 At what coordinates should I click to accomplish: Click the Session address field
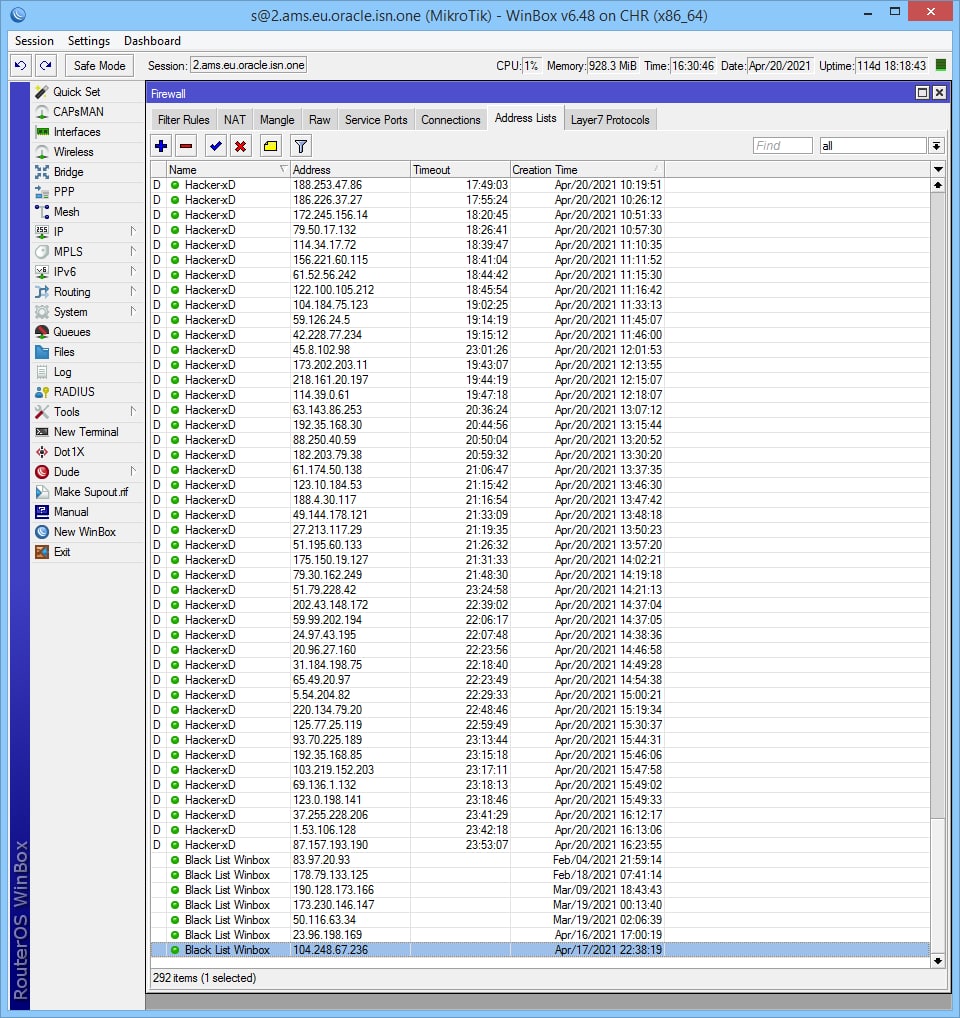tap(248, 66)
